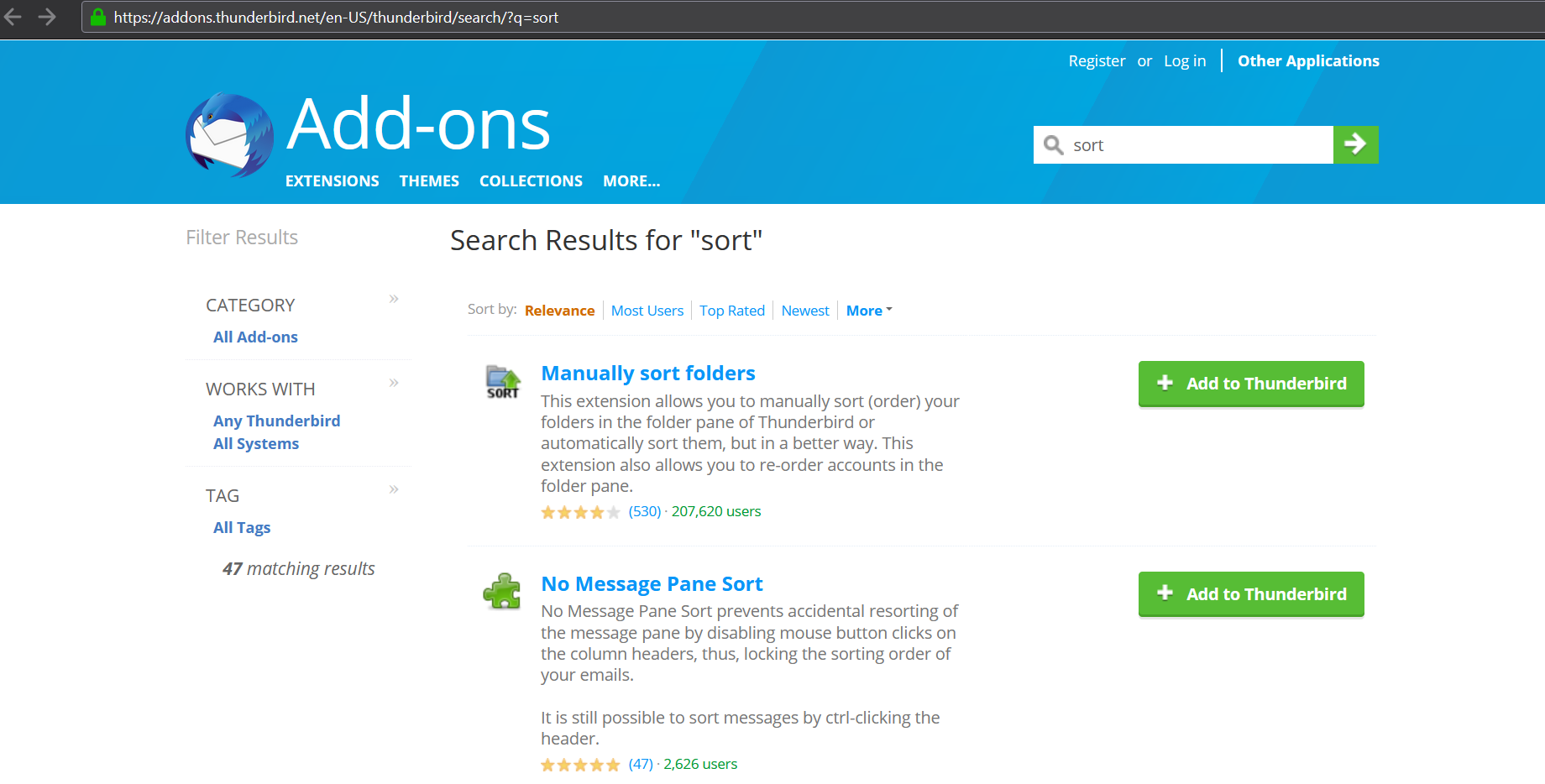Viewport: 1545px width, 784px height.
Task: Click the green padlock security icon
Action: coord(98,17)
